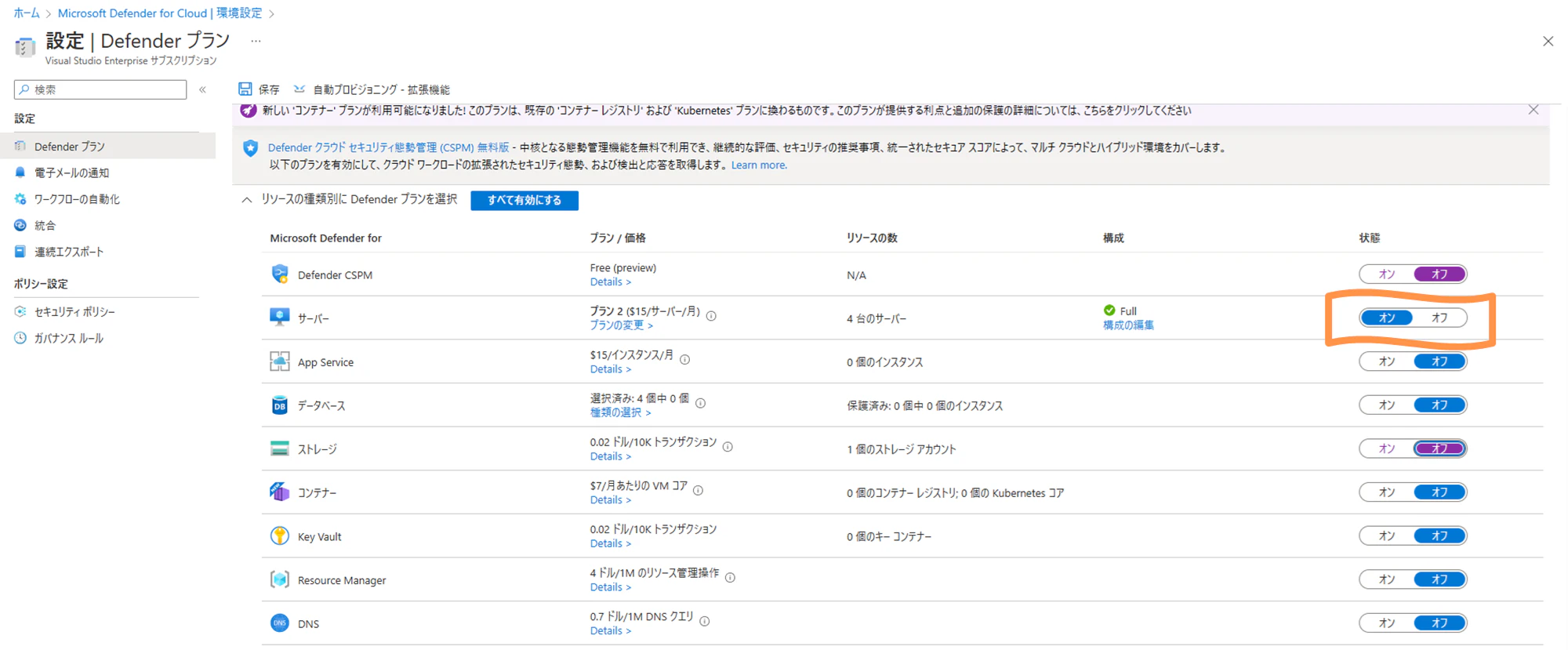
Task: Click info icon next to サーバー plan price
Action: (x=711, y=316)
